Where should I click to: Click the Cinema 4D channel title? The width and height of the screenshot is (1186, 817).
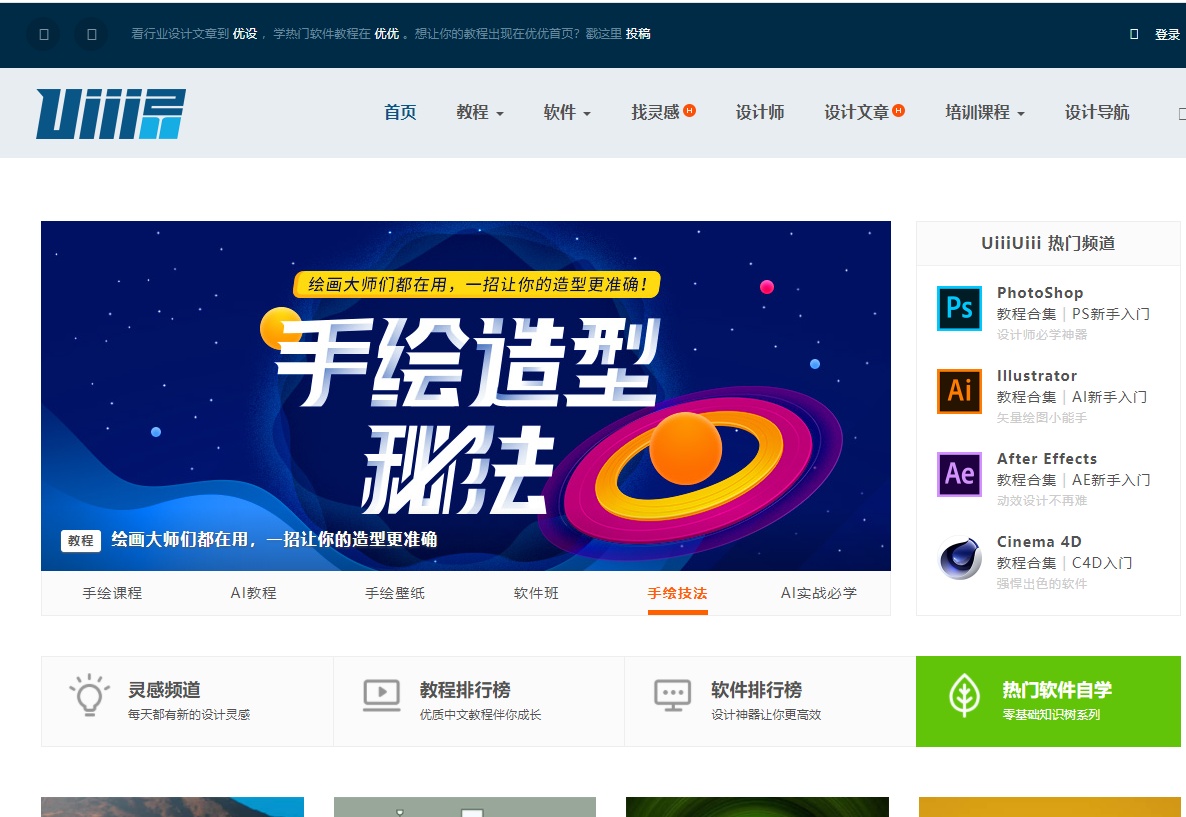coord(1039,542)
